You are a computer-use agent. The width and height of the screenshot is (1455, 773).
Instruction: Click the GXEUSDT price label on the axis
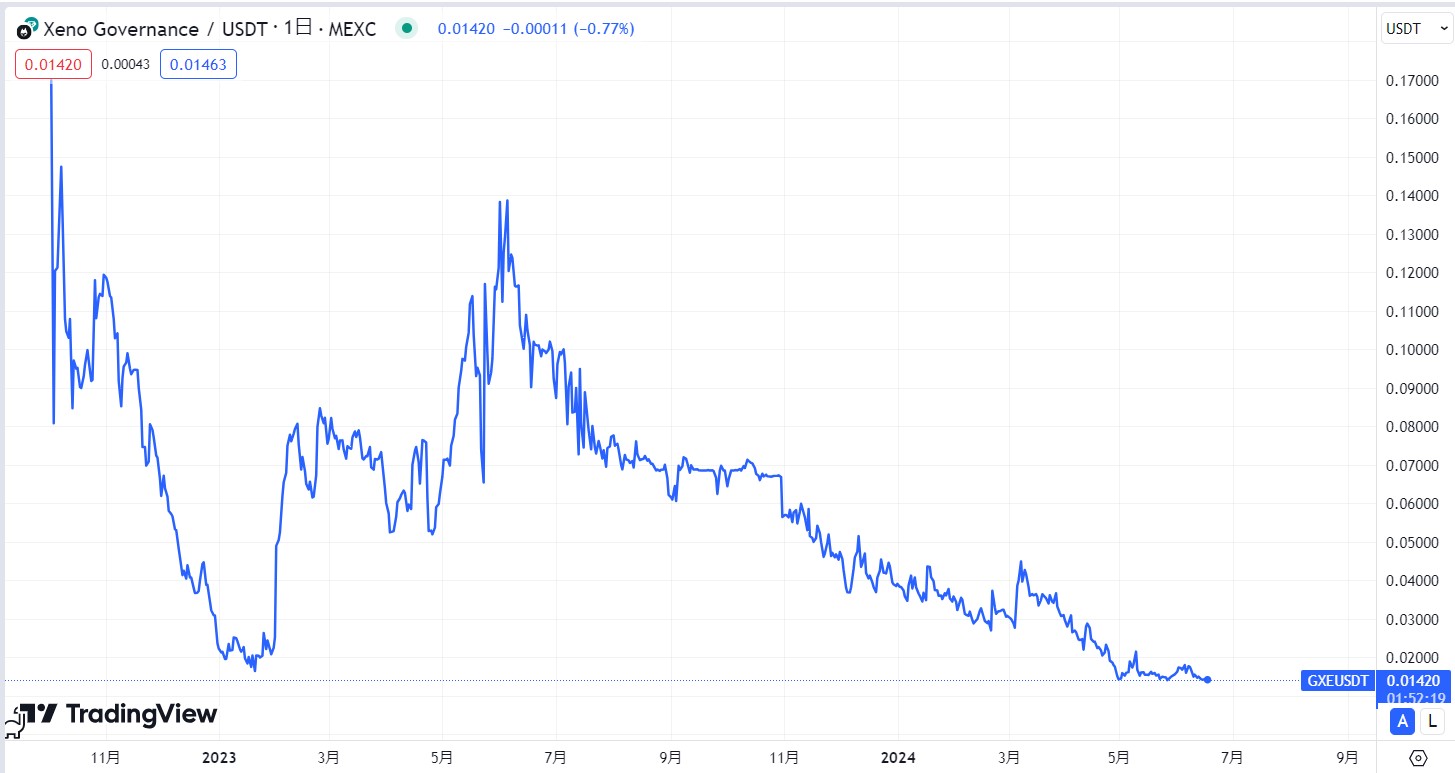1337,680
